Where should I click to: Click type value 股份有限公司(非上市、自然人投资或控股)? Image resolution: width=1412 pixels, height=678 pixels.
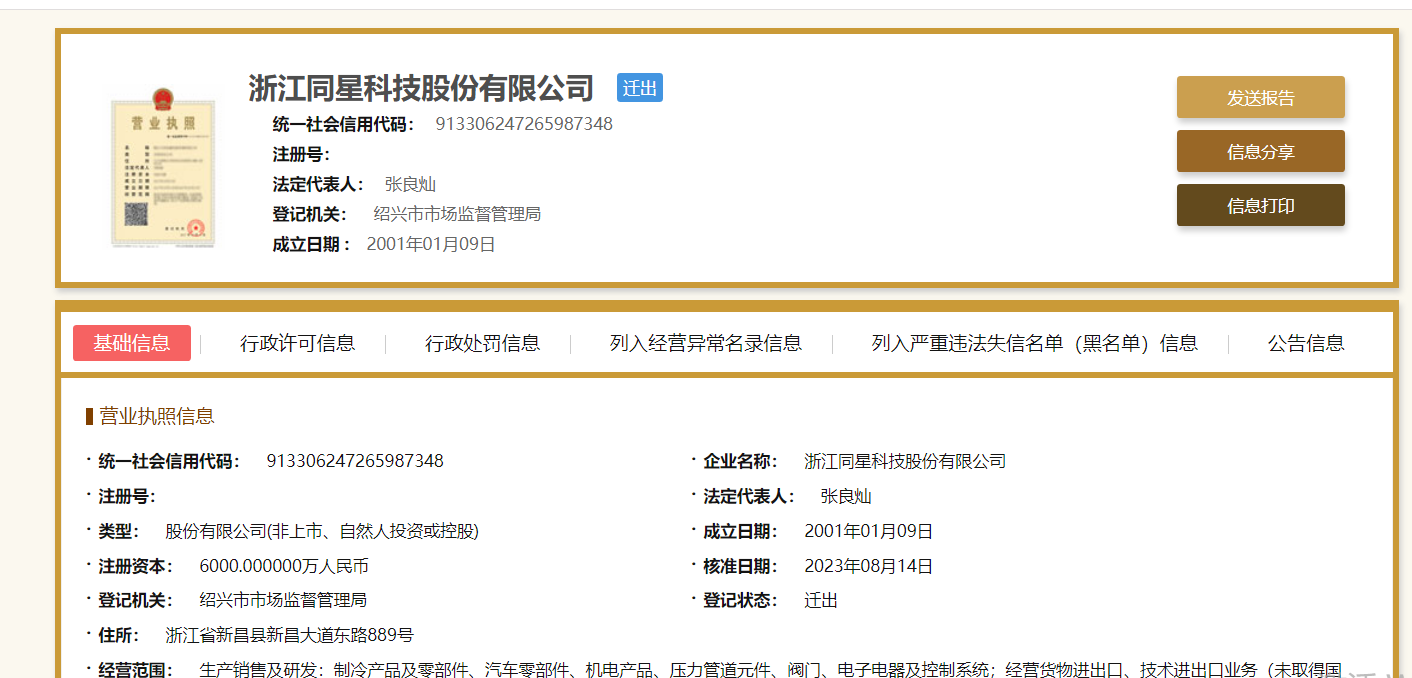point(322,531)
